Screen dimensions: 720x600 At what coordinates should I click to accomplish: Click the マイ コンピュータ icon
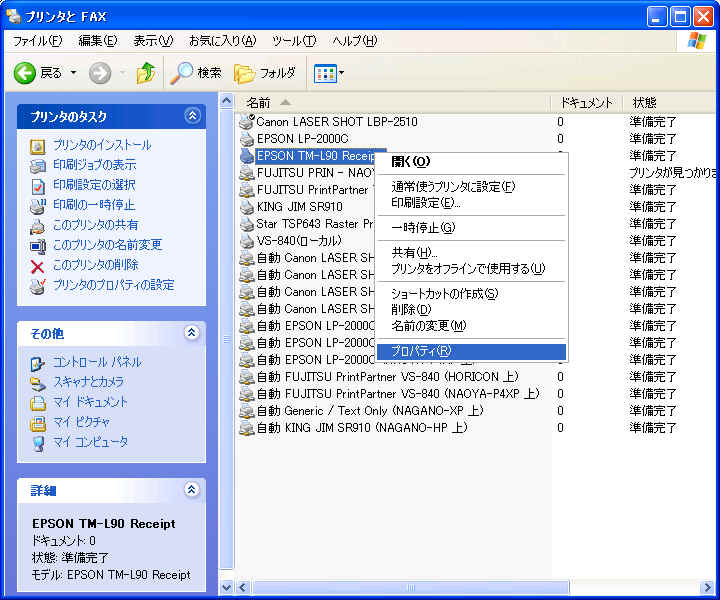pyautogui.click(x=38, y=443)
